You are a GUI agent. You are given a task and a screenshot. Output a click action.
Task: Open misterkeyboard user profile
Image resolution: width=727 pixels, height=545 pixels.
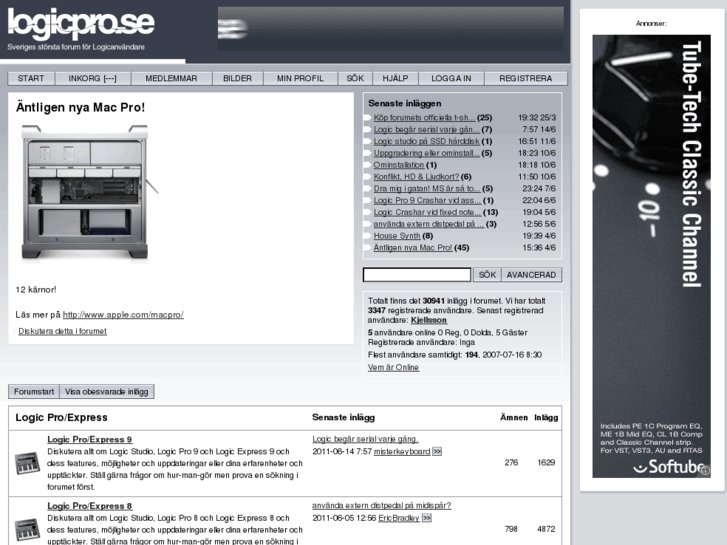click(x=402, y=451)
